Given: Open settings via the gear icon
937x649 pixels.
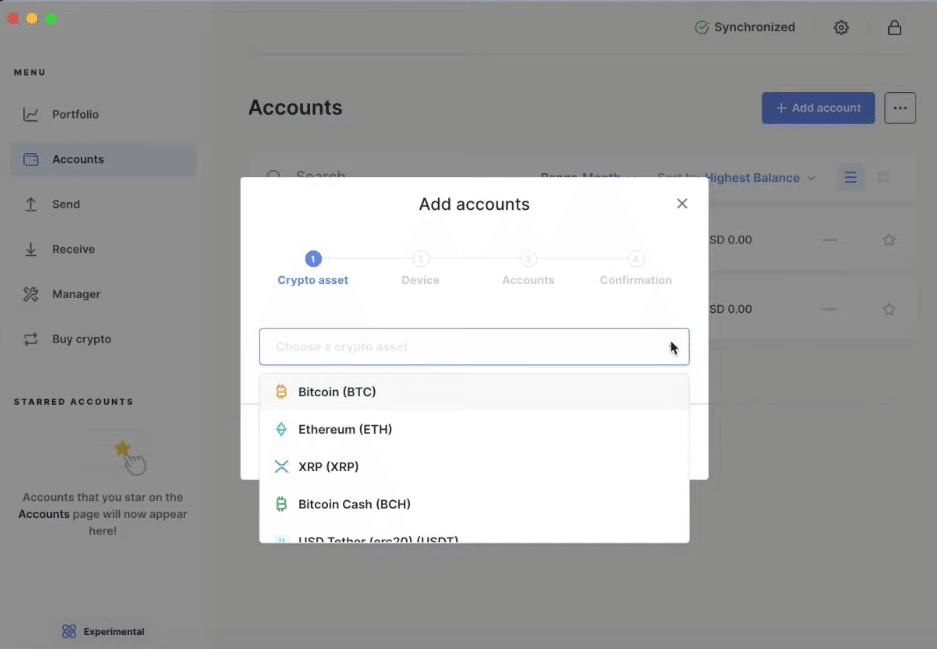Looking at the screenshot, I should tap(841, 27).
